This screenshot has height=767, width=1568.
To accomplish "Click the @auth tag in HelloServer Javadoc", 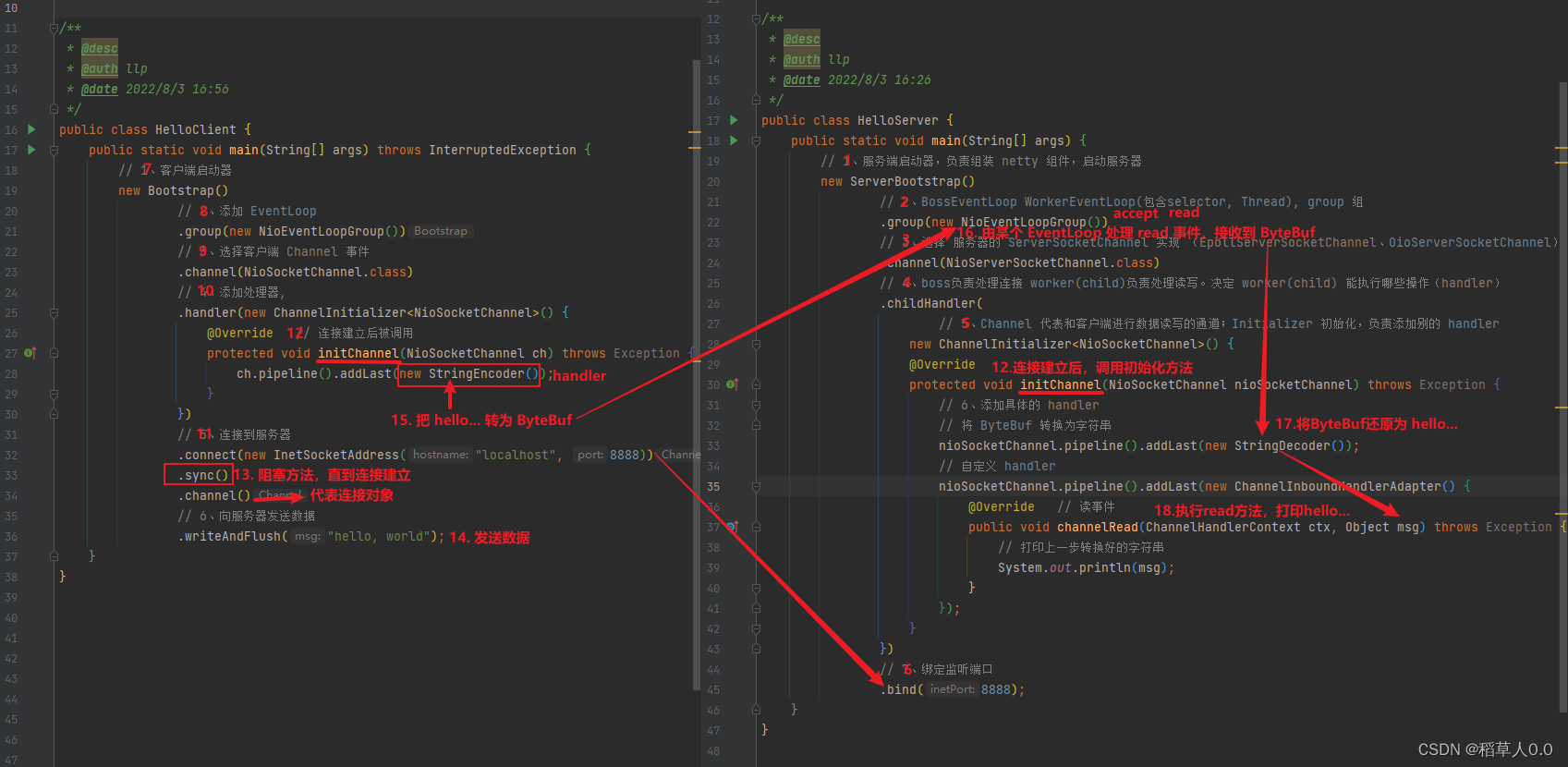I will pyautogui.click(x=802, y=59).
